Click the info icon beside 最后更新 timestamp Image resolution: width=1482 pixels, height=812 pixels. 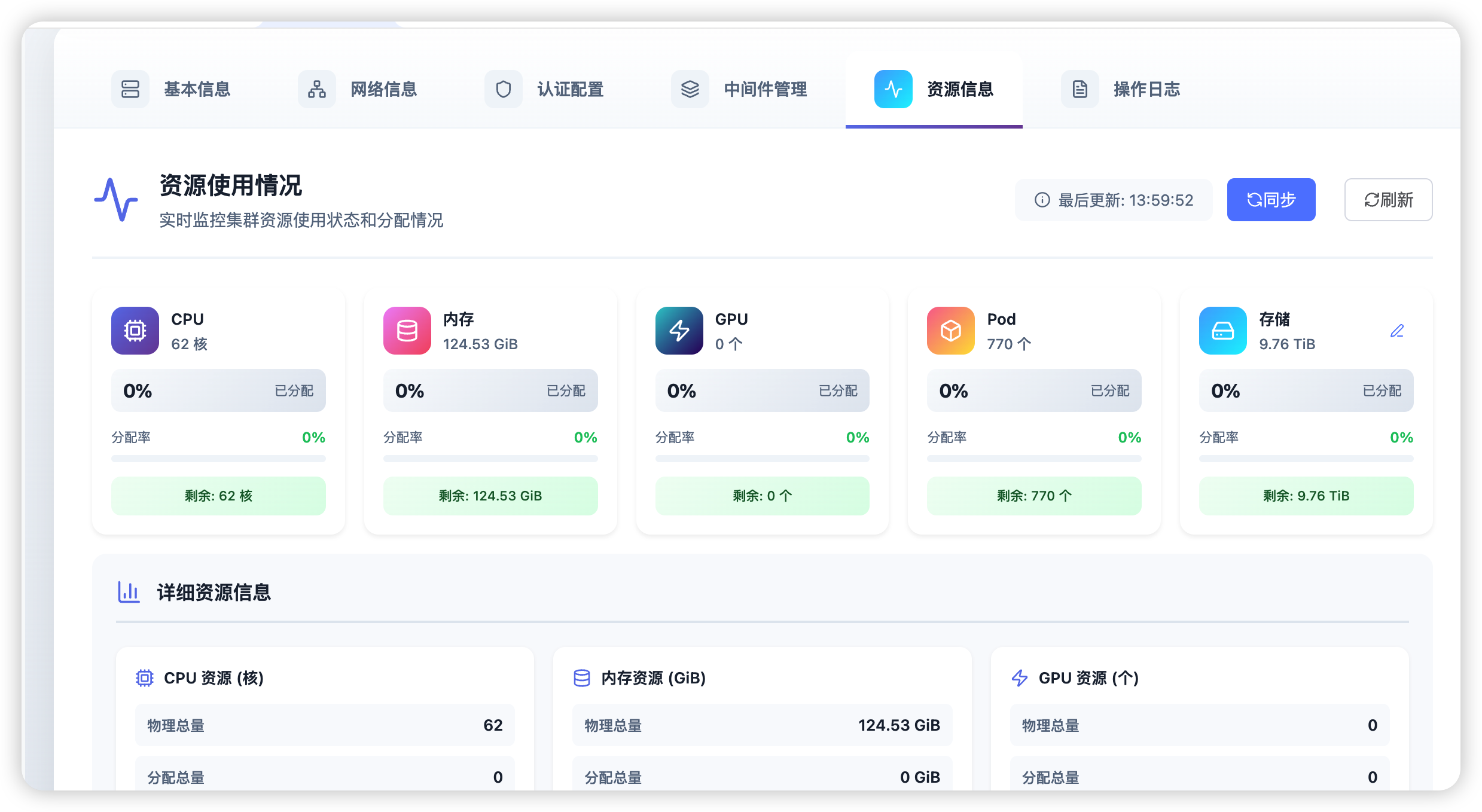click(1042, 200)
